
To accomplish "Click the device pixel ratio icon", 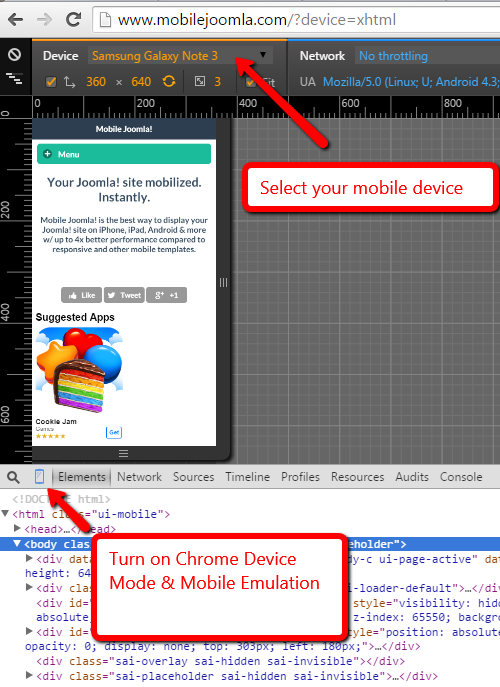I will (200, 81).
